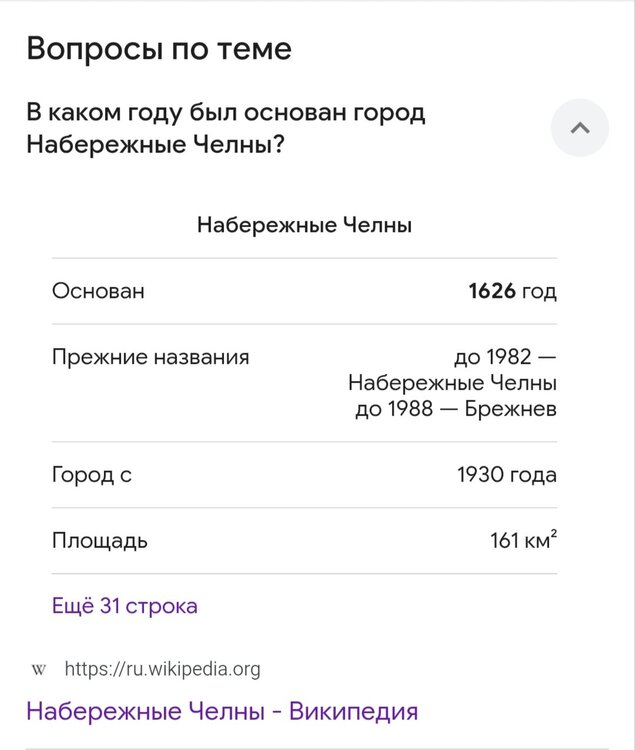This screenshot has width=635, height=750.
Task: Expand the Ещё 31 строка link
Action: (x=124, y=606)
